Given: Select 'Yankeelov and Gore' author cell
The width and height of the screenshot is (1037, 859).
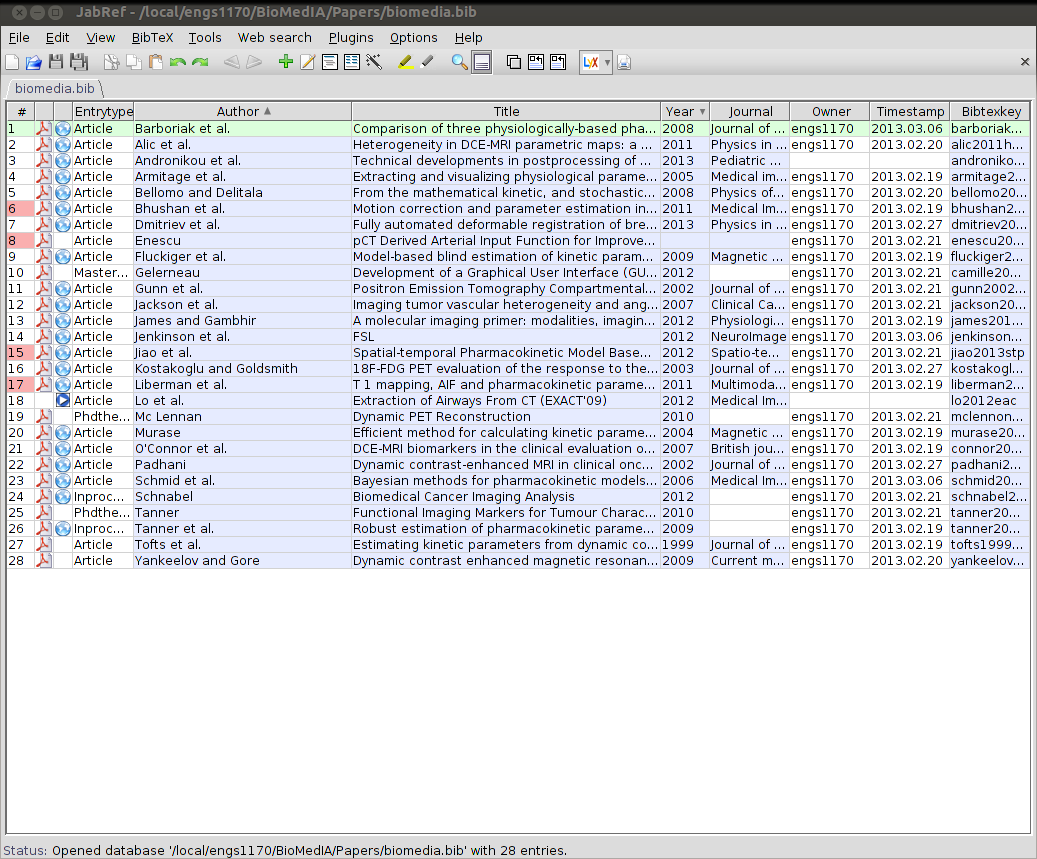Looking at the screenshot, I should (242, 560).
